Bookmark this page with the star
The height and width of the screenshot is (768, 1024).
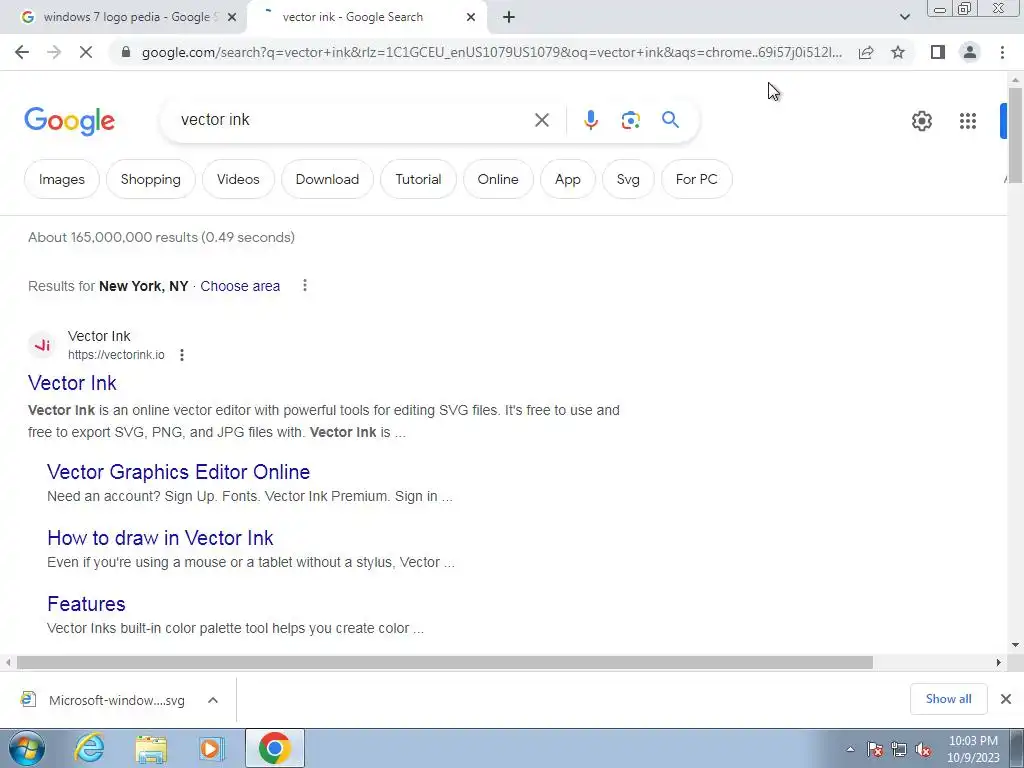pyautogui.click(x=898, y=52)
